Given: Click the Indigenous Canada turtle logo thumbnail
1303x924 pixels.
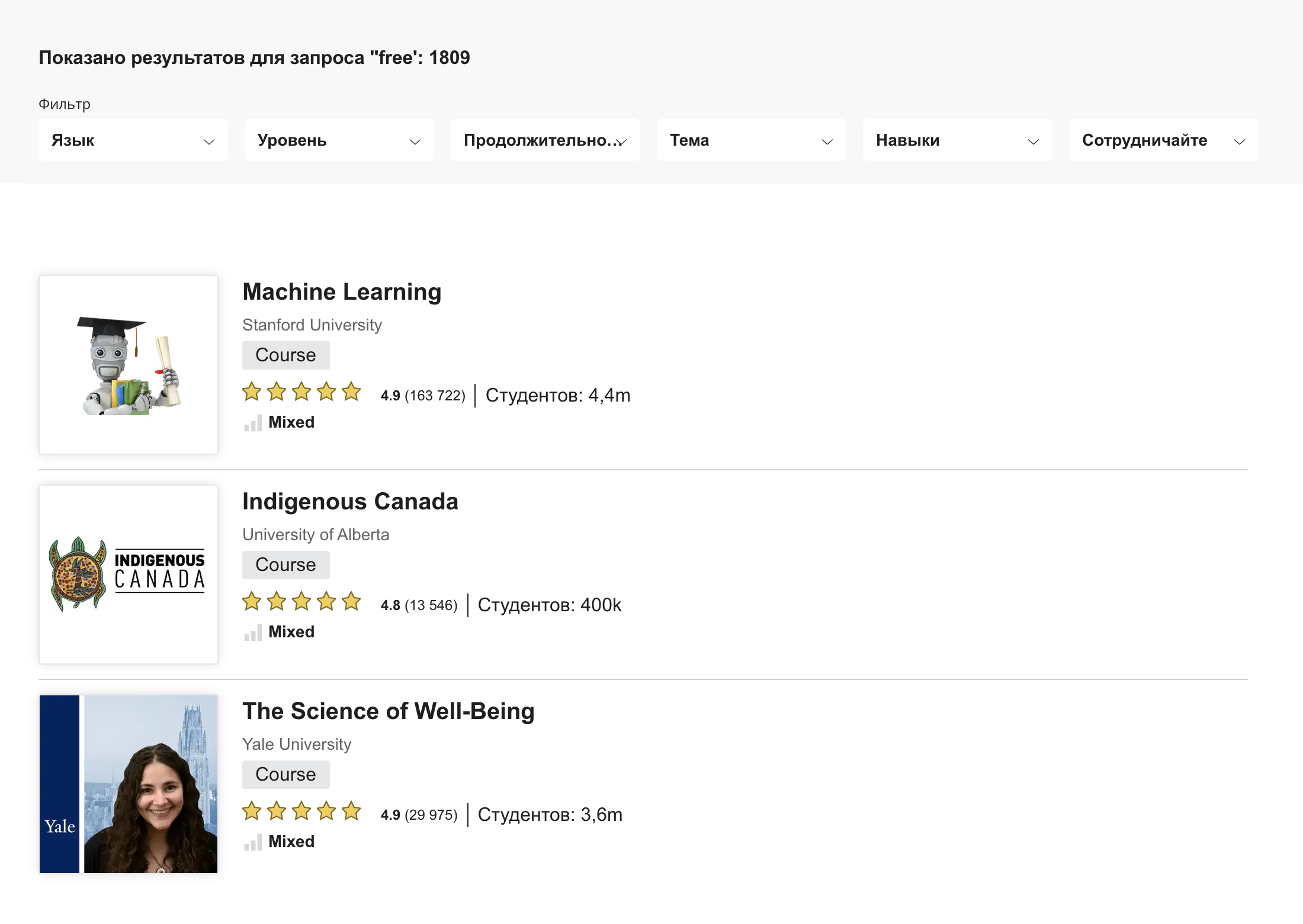Looking at the screenshot, I should [129, 575].
